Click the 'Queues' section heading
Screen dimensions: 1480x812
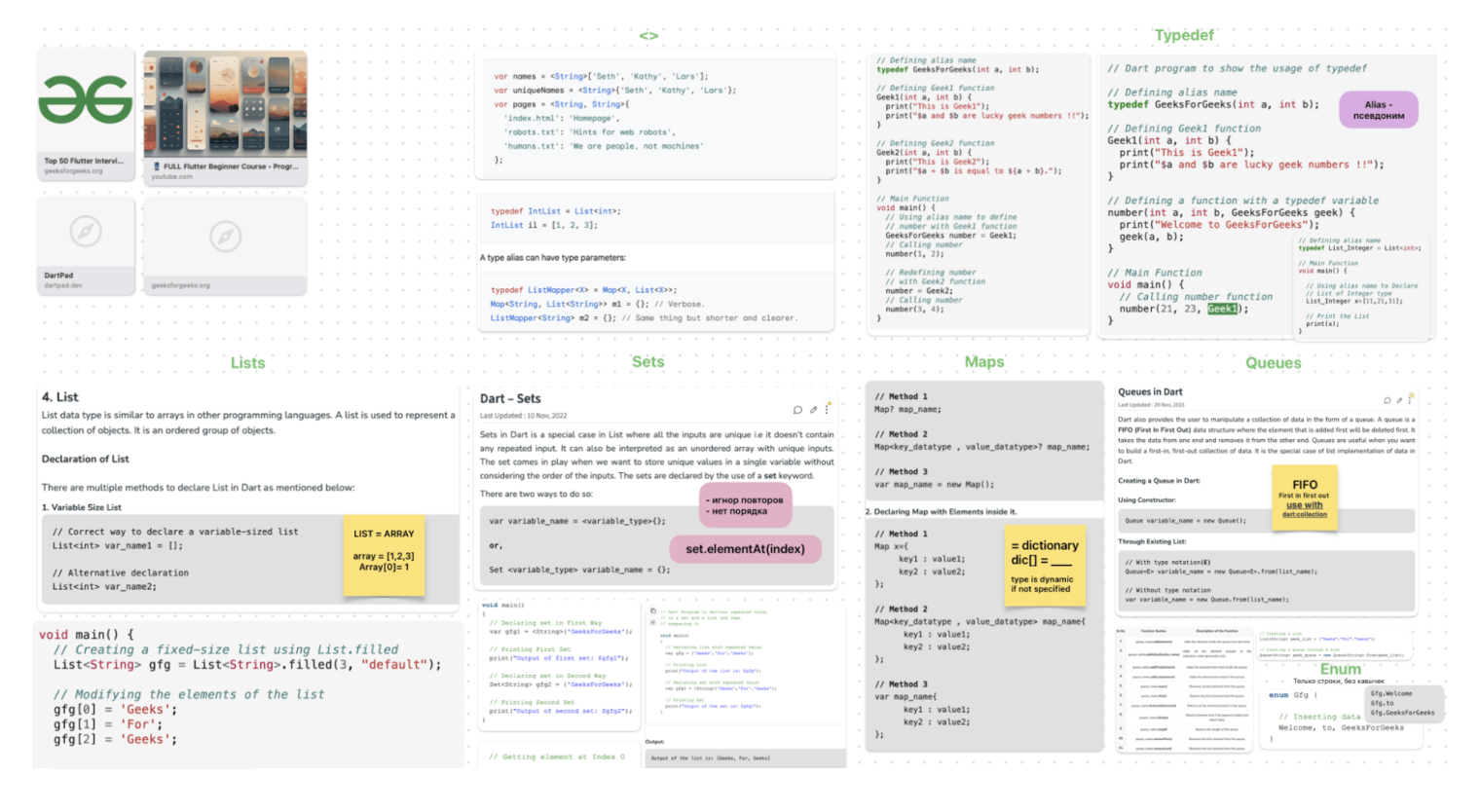pos(1273,362)
